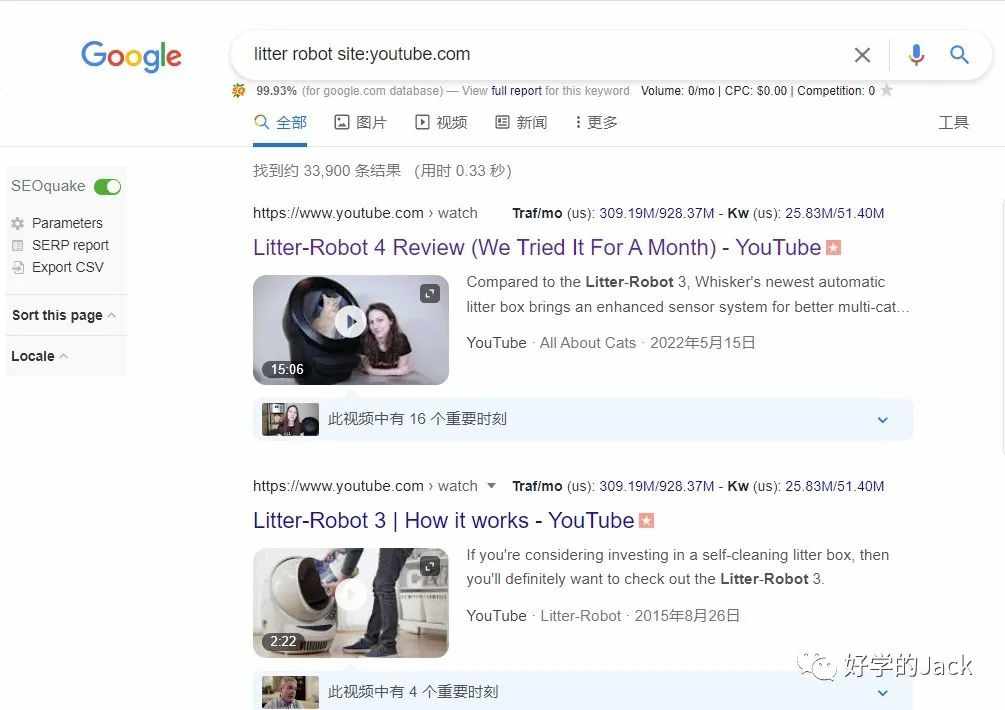Start voice search with microphone icon
Image resolution: width=1005 pixels, height=710 pixels.
tap(917, 55)
